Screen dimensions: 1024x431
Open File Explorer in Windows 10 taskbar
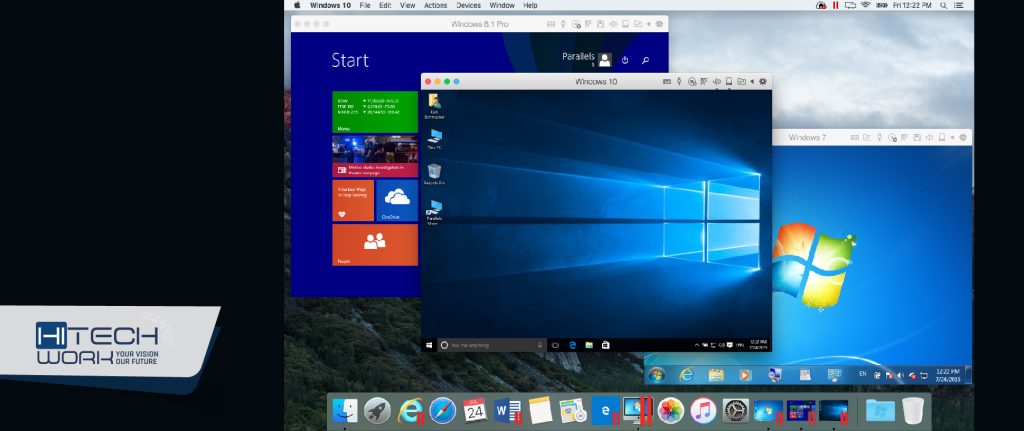coord(588,345)
